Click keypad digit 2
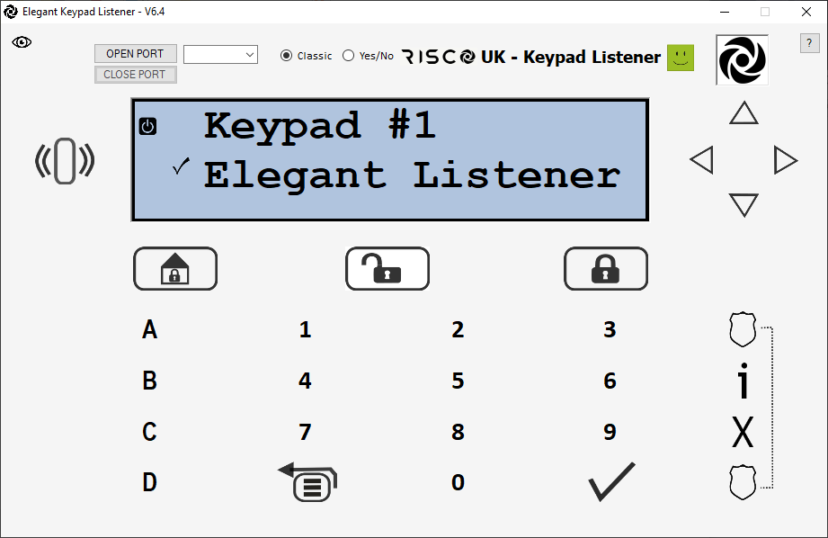This screenshot has height=538, width=828. (x=458, y=329)
